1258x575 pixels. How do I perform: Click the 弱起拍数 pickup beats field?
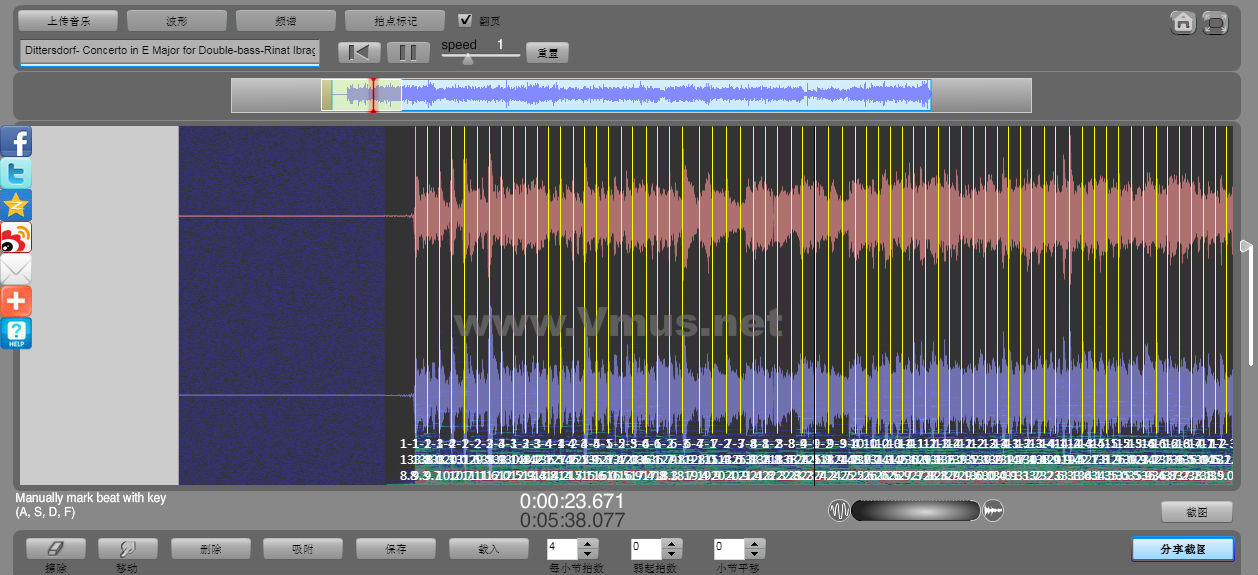pos(647,548)
